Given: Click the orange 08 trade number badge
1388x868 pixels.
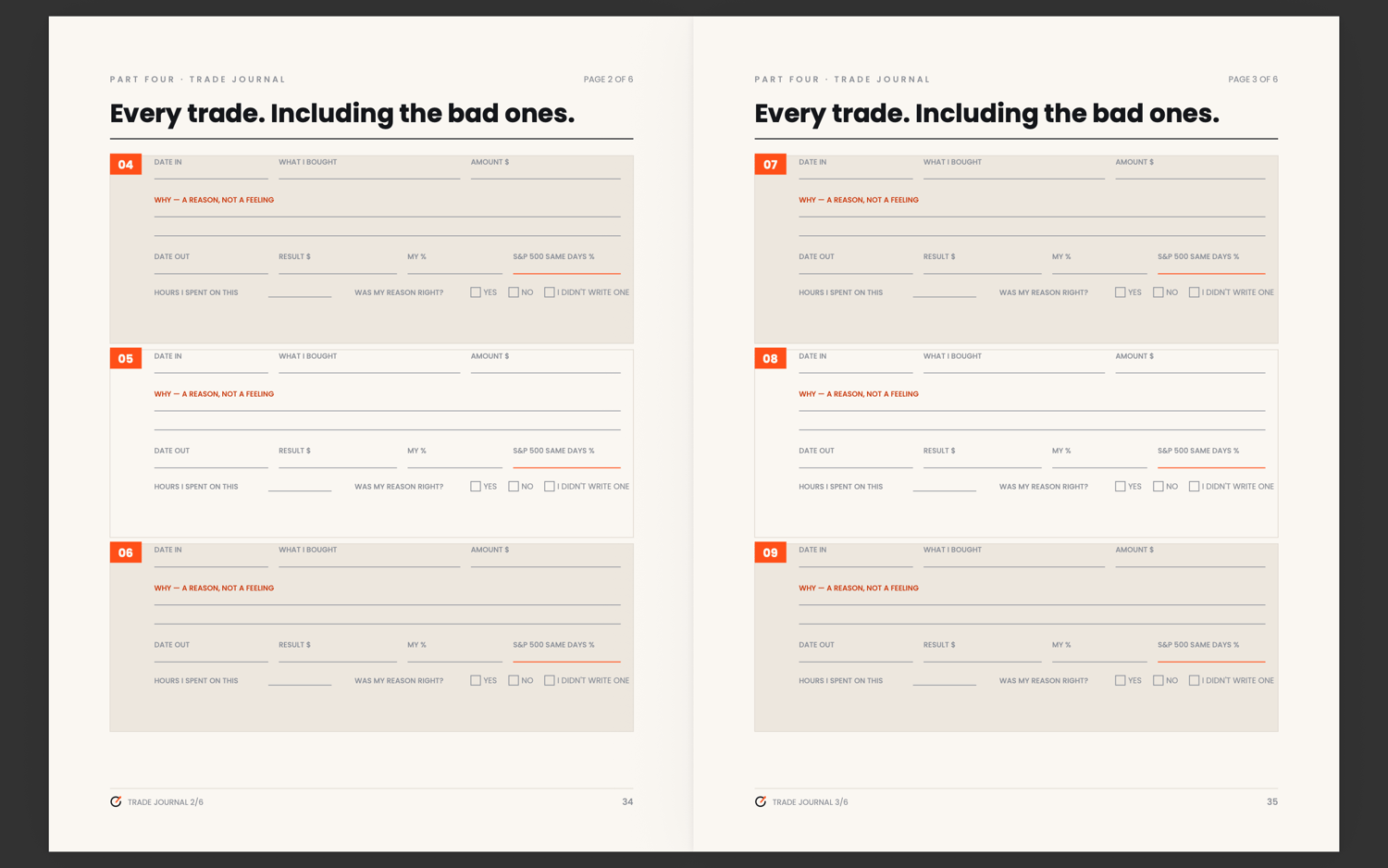Looking at the screenshot, I should pos(771,359).
